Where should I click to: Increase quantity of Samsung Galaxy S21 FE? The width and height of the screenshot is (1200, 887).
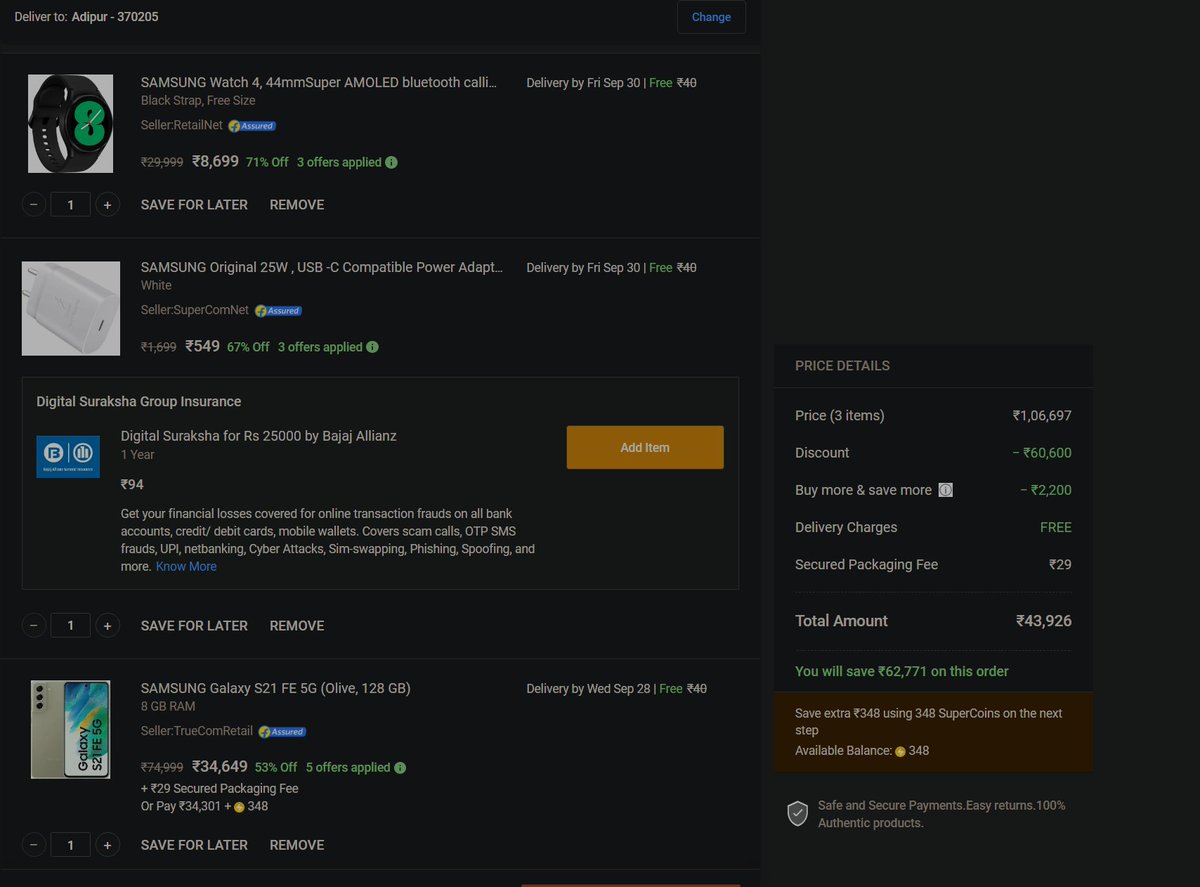coord(107,845)
